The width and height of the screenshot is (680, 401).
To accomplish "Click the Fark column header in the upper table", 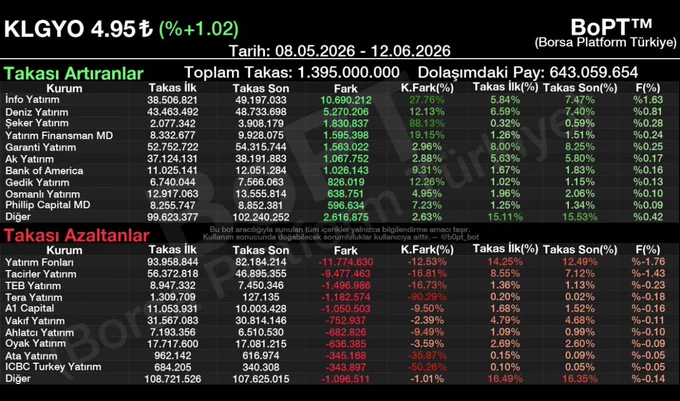I will pyautogui.click(x=346, y=88).
